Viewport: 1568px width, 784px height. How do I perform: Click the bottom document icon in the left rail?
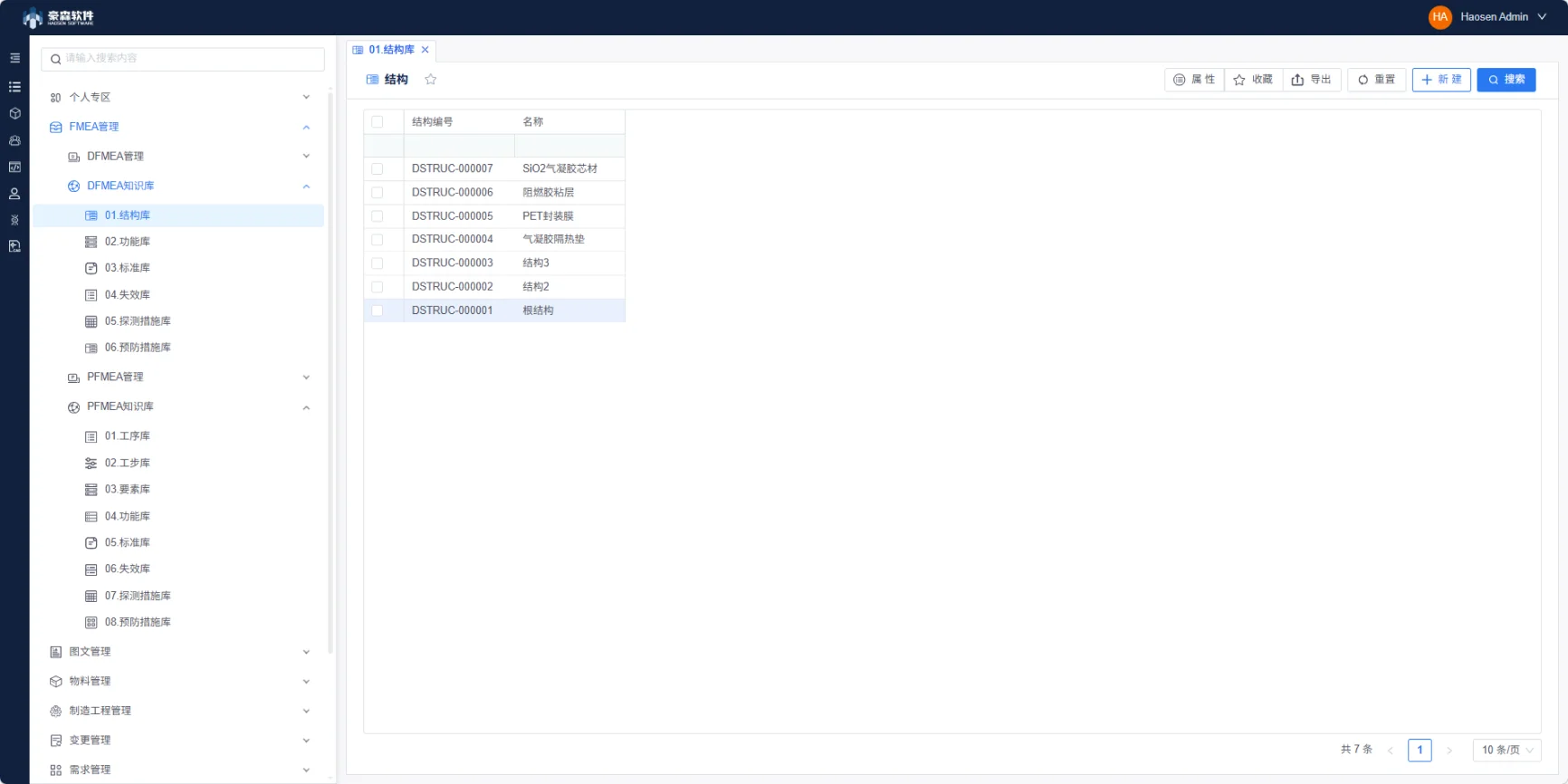(14, 246)
